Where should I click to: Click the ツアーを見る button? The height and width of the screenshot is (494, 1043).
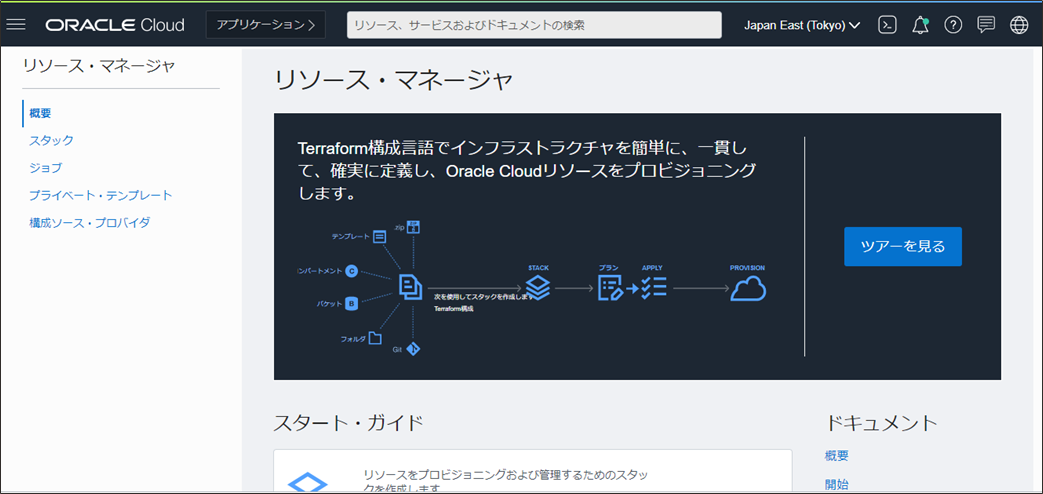(903, 247)
